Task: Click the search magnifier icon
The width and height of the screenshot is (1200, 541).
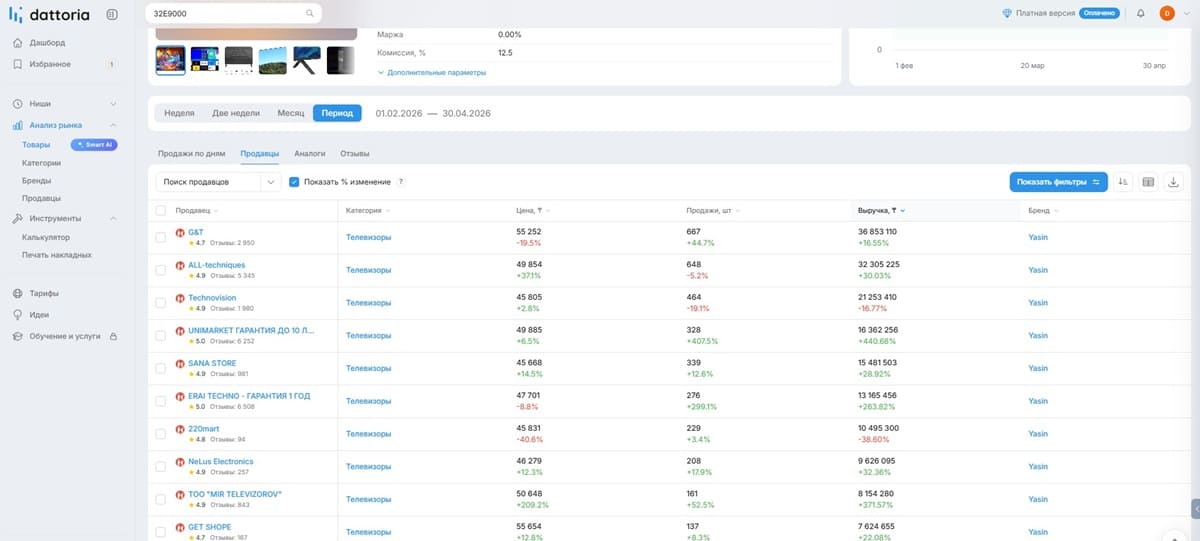Action: pyautogui.click(x=310, y=13)
